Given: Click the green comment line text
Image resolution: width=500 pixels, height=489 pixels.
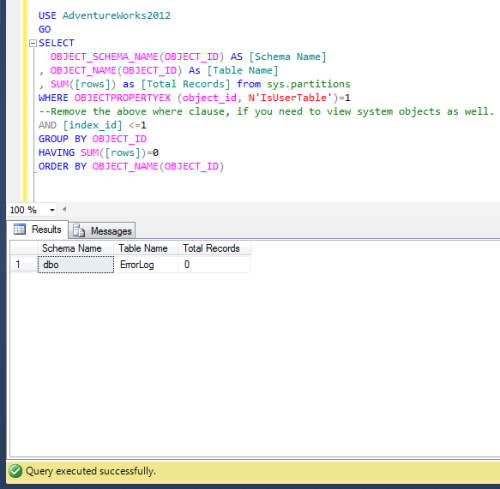Looking at the screenshot, I should pos(266,111).
